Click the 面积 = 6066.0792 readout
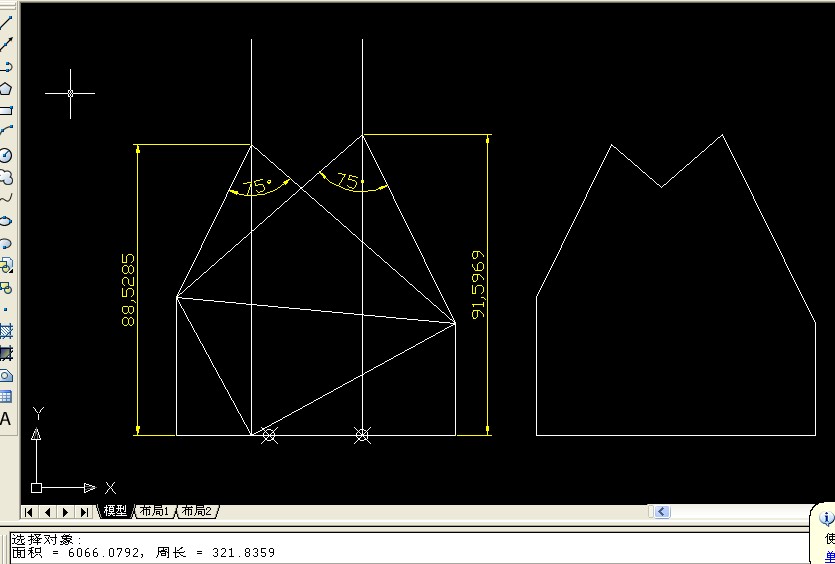The width and height of the screenshot is (835, 564). tap(78, 553)
